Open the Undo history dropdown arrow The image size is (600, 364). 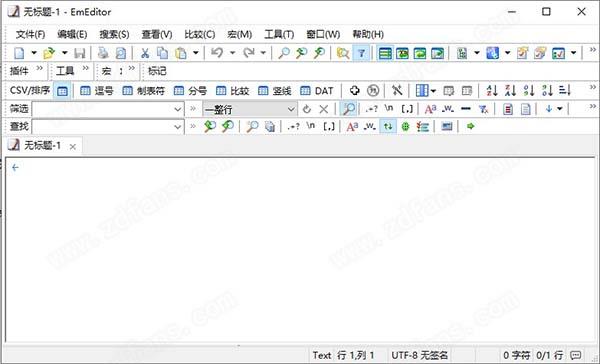tap(232, 53)
